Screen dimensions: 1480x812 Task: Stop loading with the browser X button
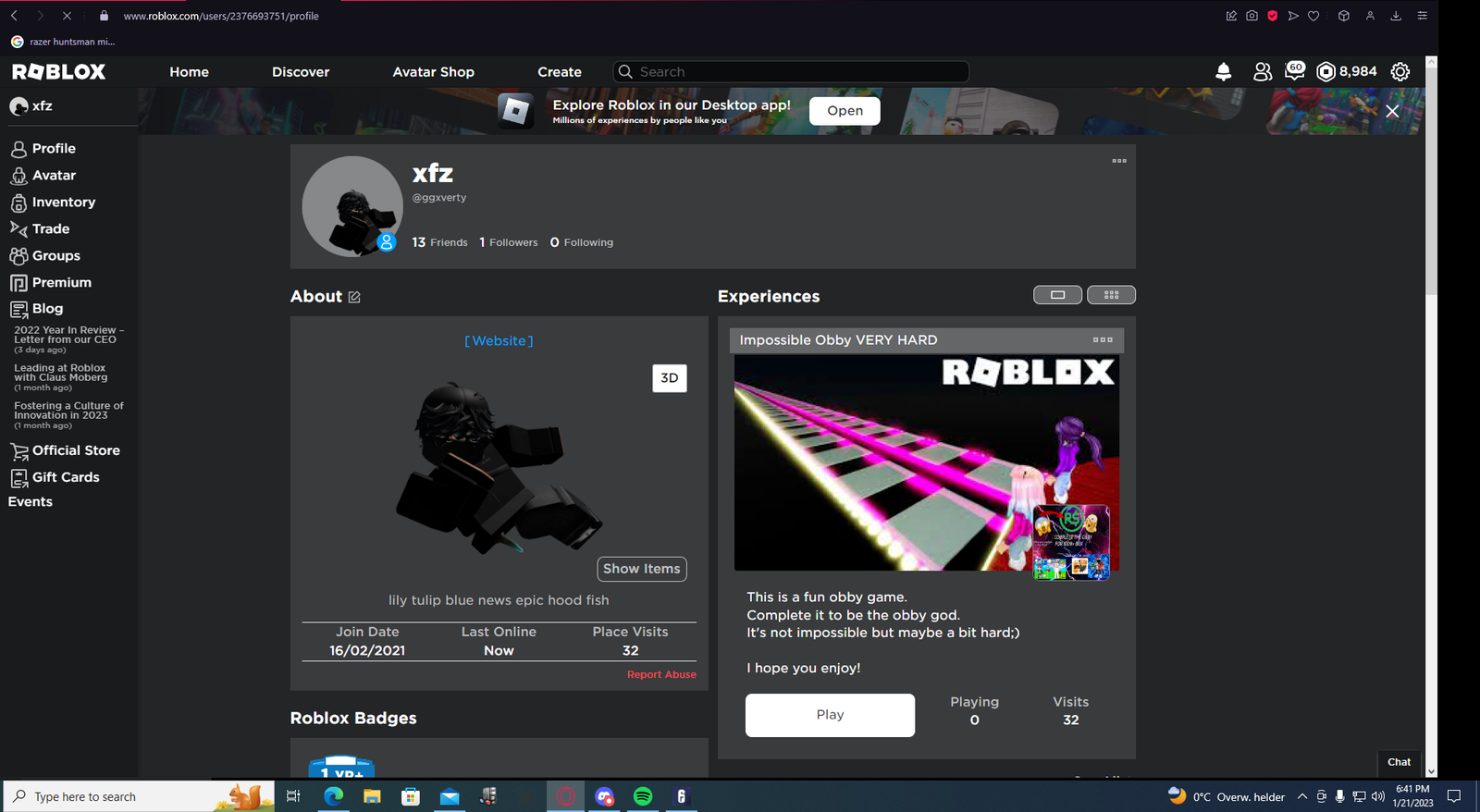point(67,16)
